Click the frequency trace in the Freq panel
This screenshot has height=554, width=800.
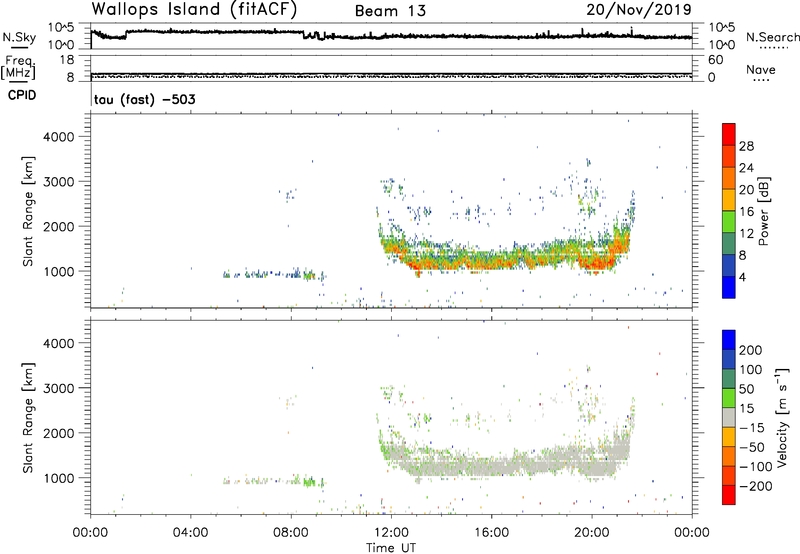pos(391,73)
